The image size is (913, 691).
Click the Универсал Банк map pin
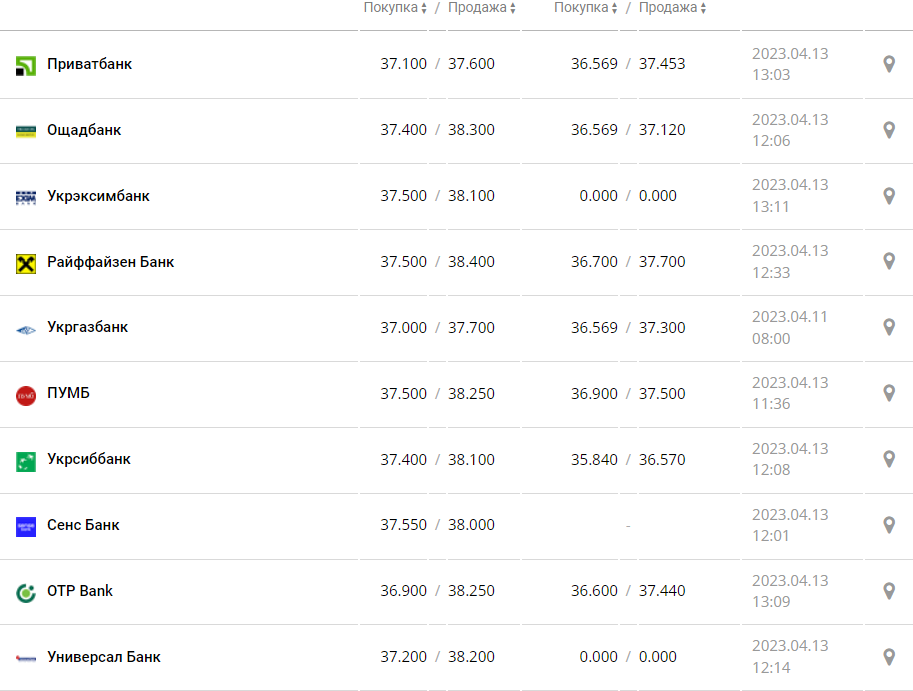pyautogui.click(x=888, y=657)
